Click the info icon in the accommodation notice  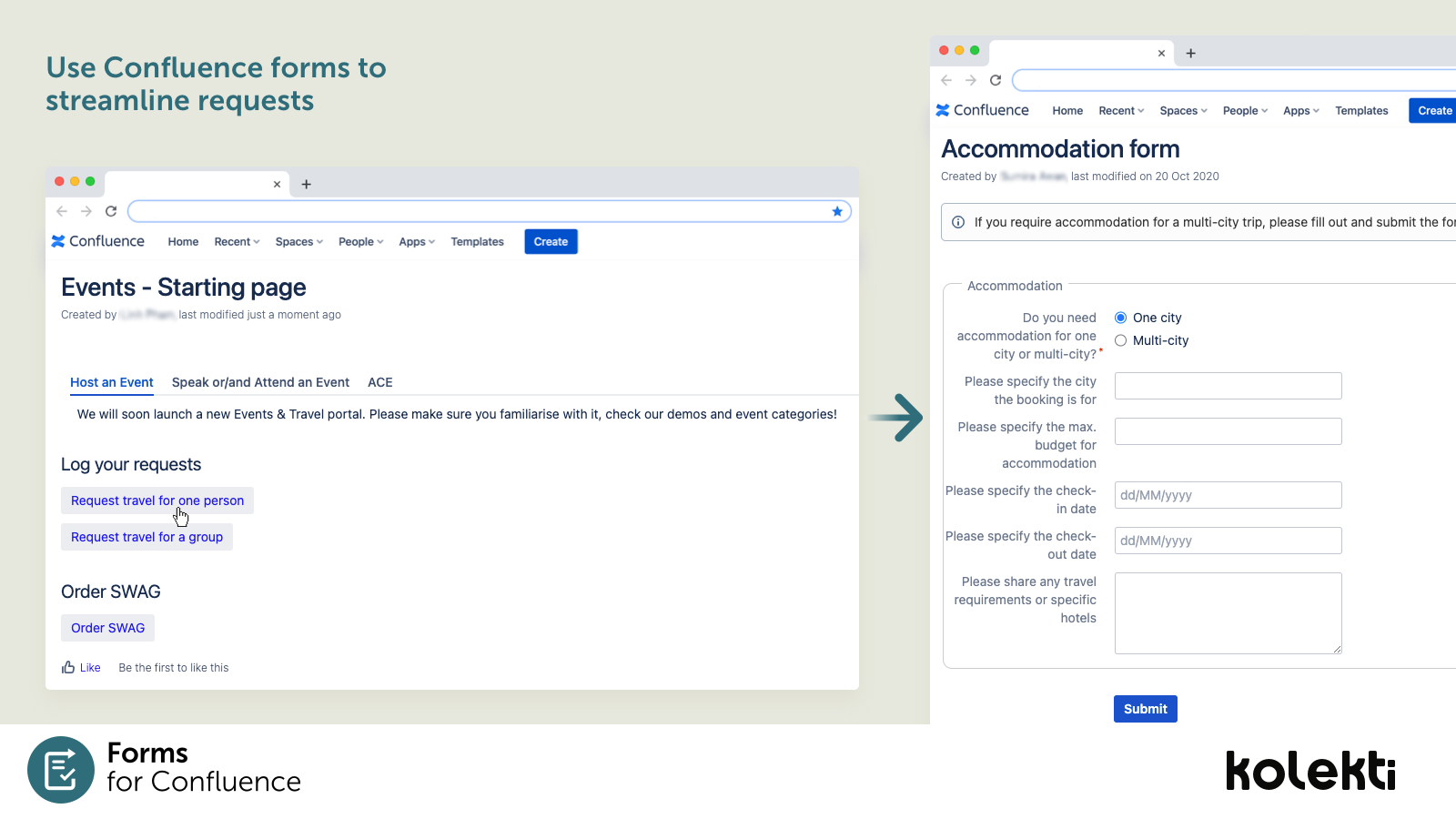[x=958, y=222]
